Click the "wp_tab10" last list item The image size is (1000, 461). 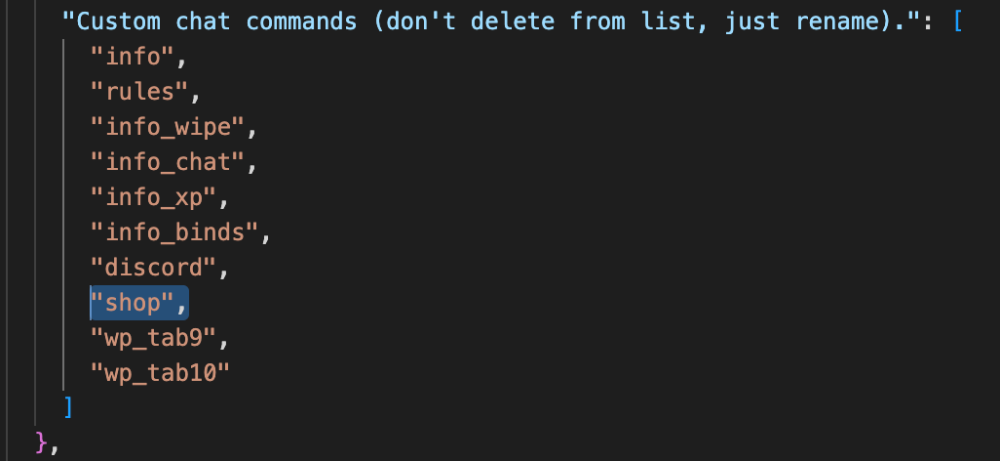click(x=160, y=372)
